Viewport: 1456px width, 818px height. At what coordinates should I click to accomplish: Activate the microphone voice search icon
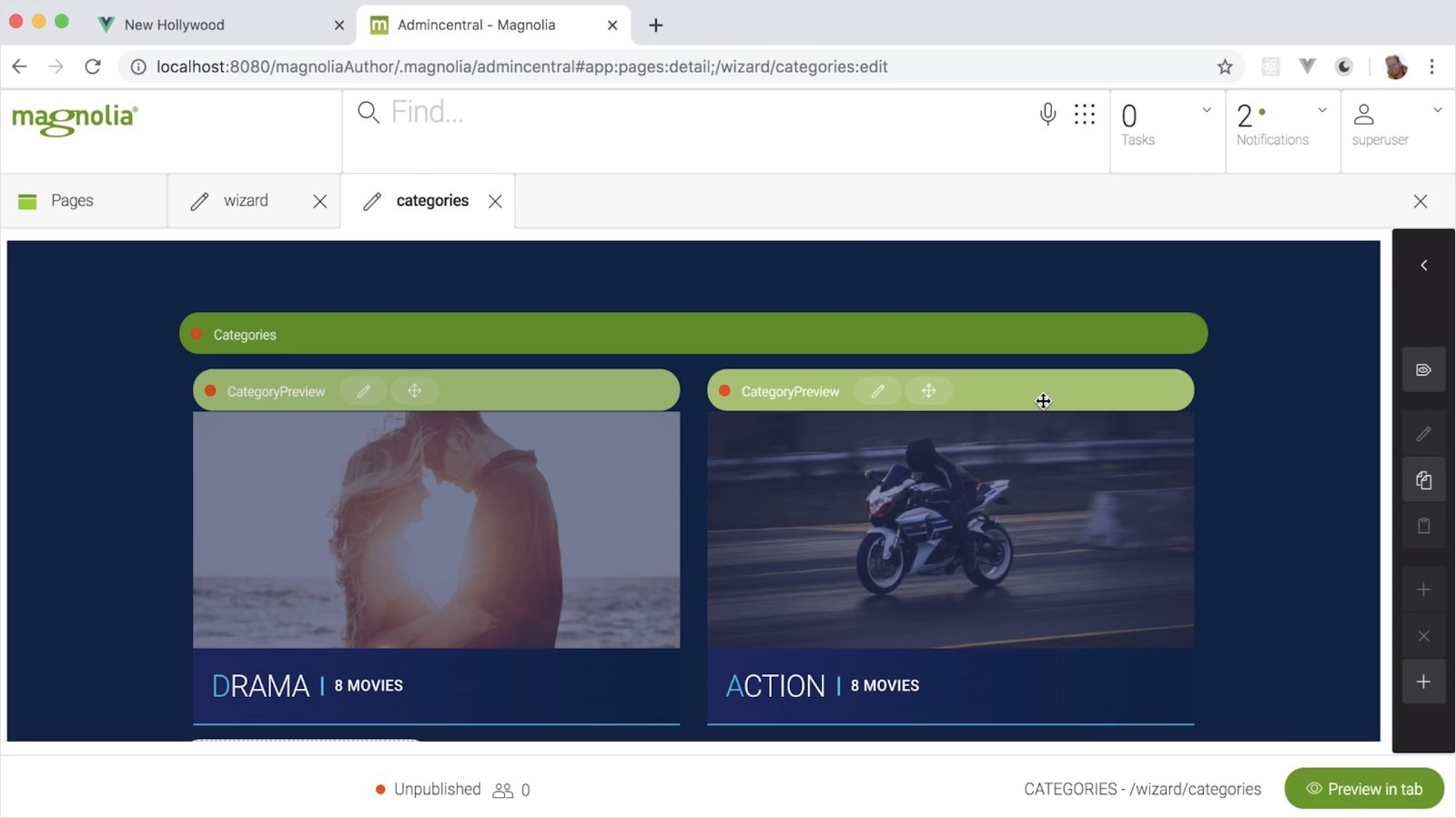[1047, 114]
